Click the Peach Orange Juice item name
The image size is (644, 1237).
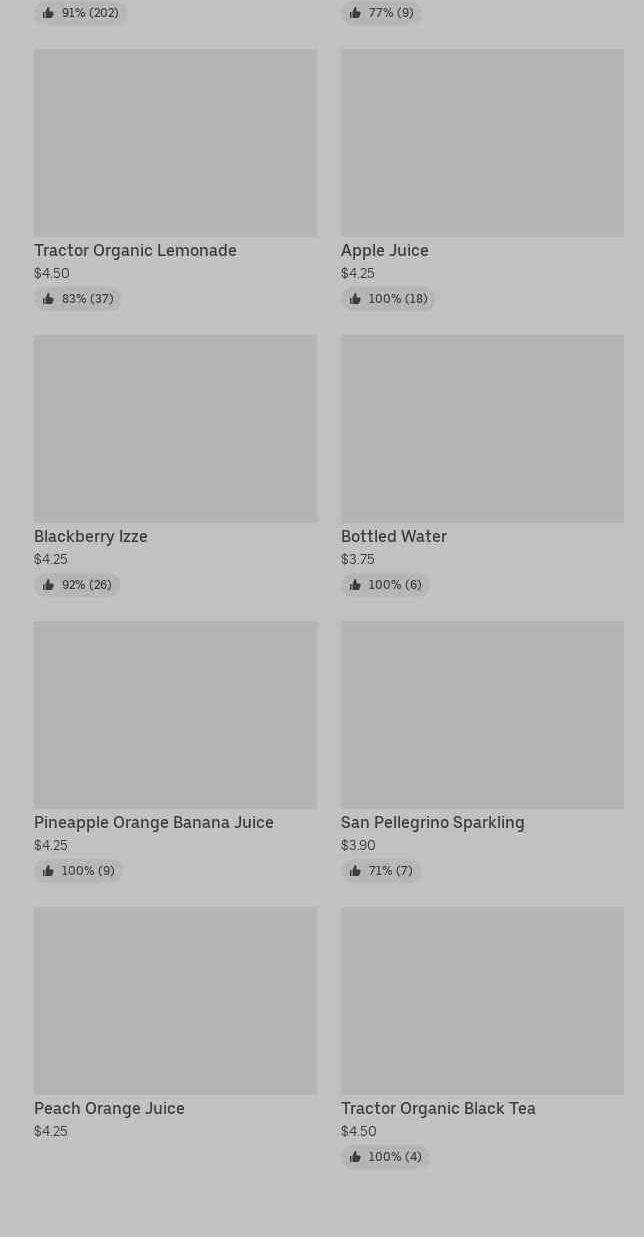tap(109, 1108)
